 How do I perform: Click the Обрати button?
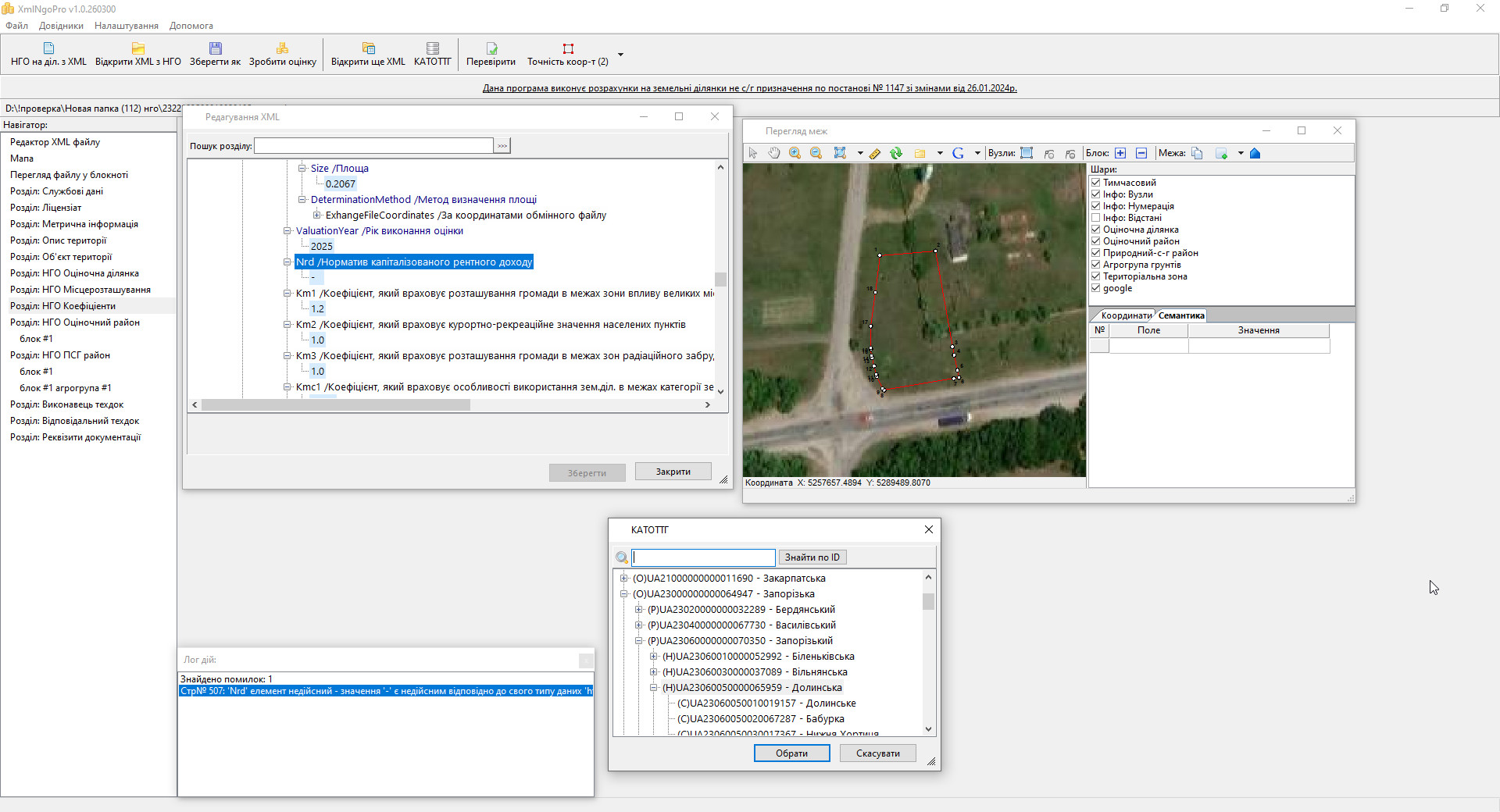click(791, 753)
